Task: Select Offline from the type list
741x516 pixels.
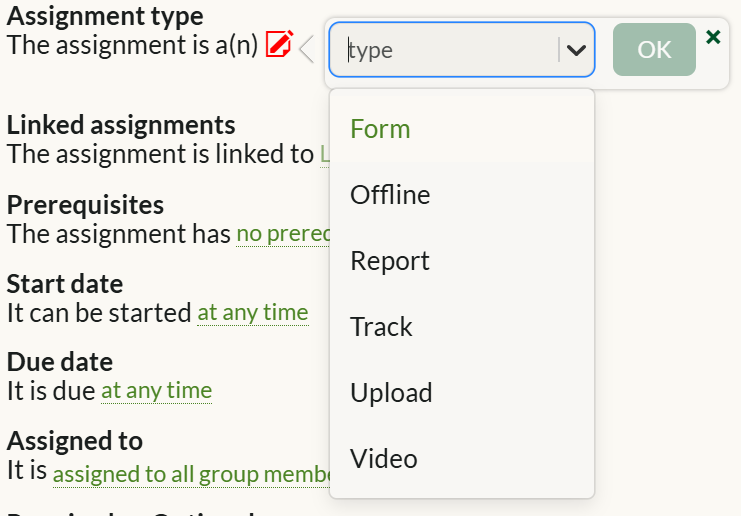Action: (462, 195)
